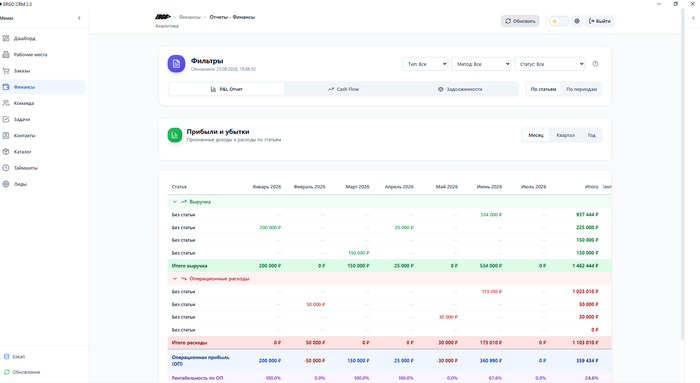Click the 173 010 ₽ expense cell in June
This screenshot has height=383, width=700.
click(492, 291)
